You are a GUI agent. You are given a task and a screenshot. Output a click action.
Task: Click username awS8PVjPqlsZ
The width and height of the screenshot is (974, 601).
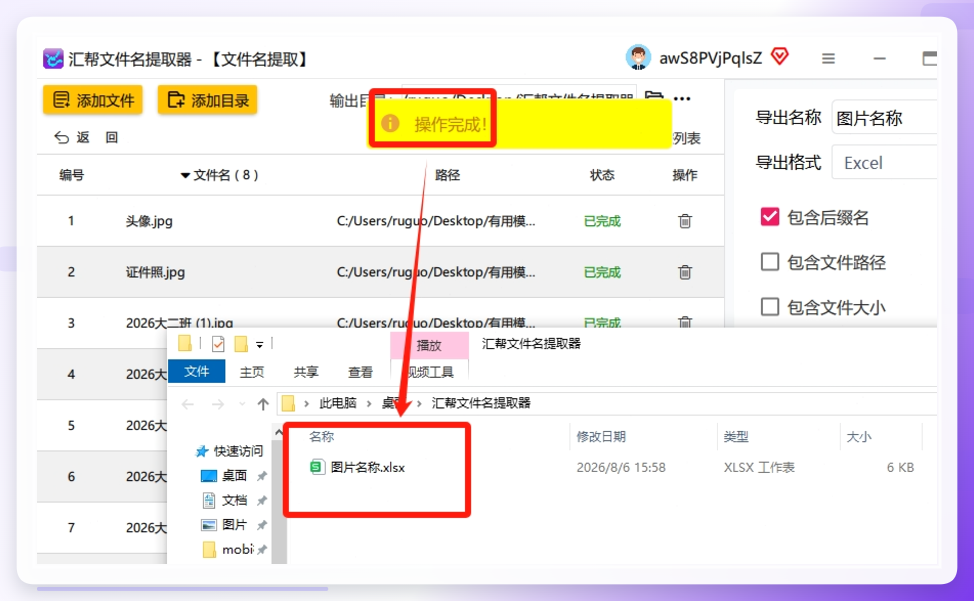click(x=710, y=58)
